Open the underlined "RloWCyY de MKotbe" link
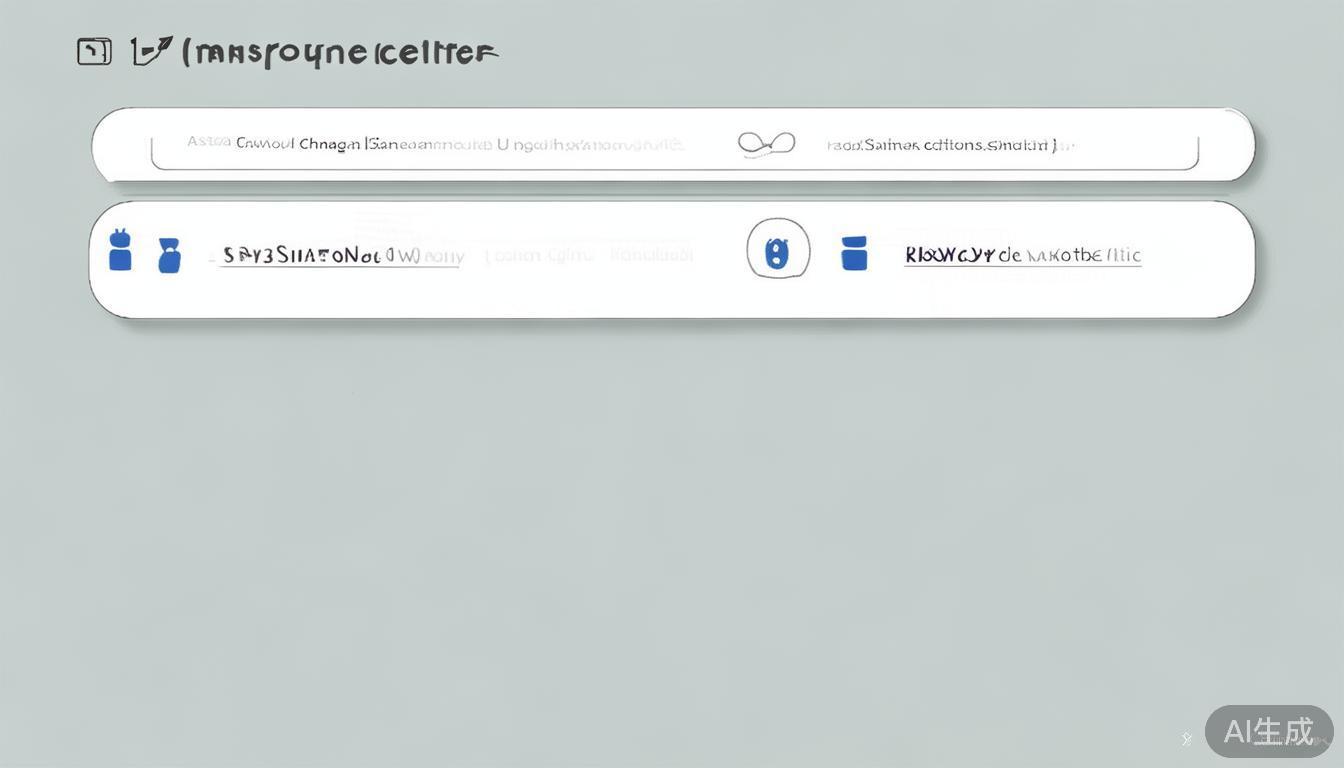The height and width of the screenshot is (768, 1344). pos(1022,255)
